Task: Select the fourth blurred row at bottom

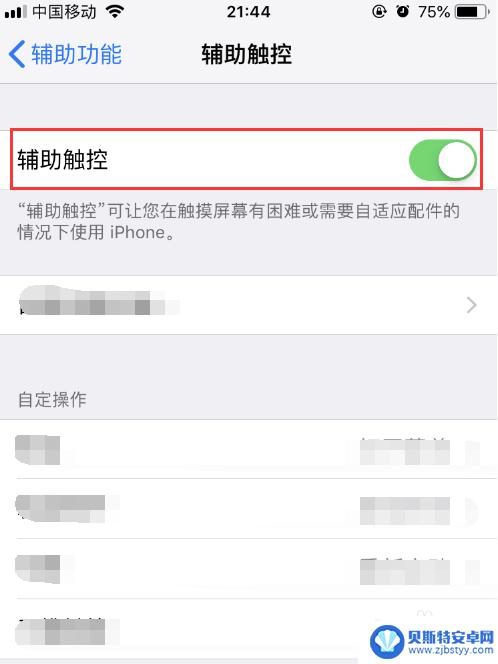Action: 249,629
